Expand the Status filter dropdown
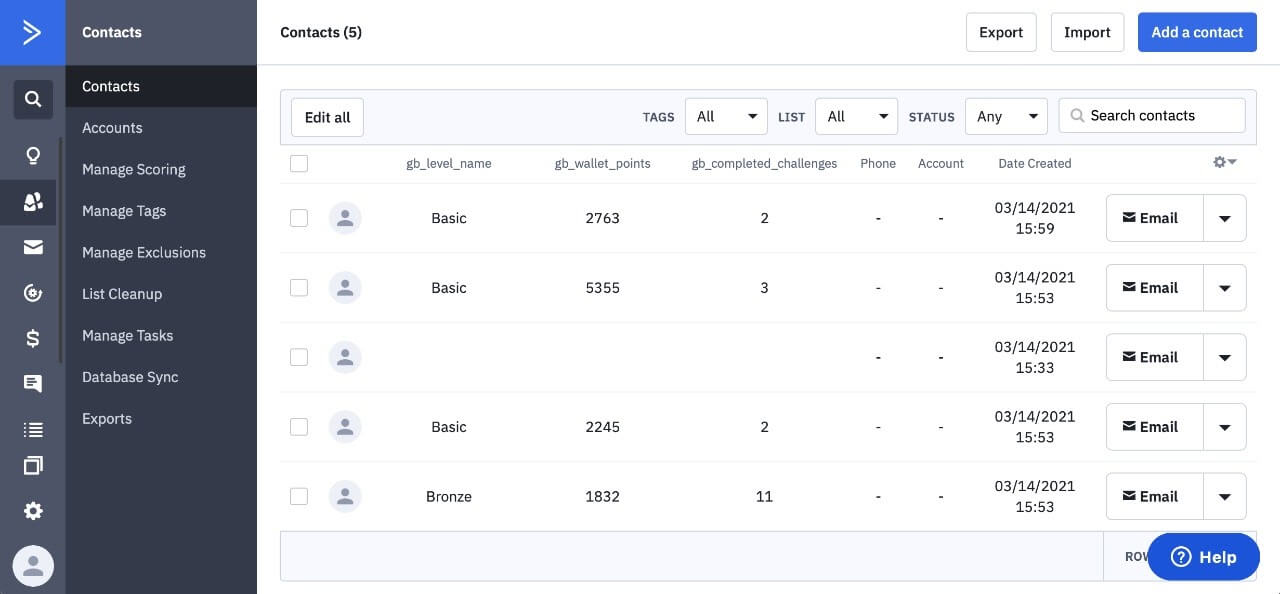This screenshot has width=1280, height=594. coord(1006,117)
